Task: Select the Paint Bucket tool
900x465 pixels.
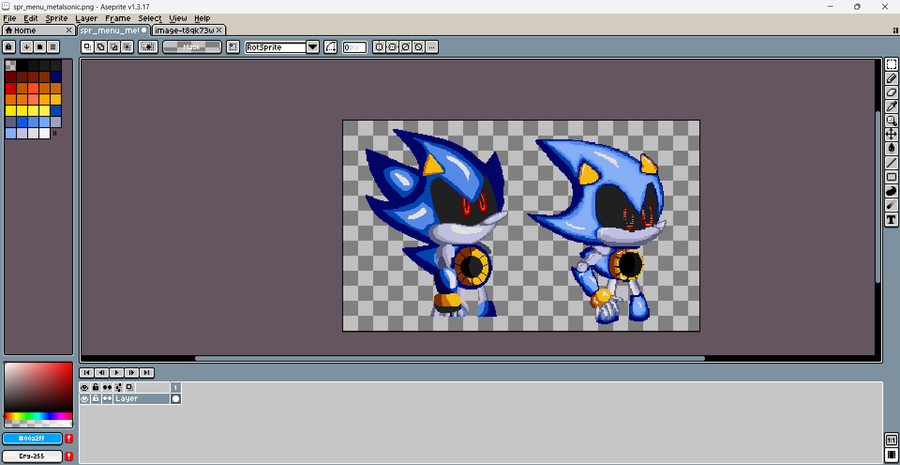Action: (891, 149)
